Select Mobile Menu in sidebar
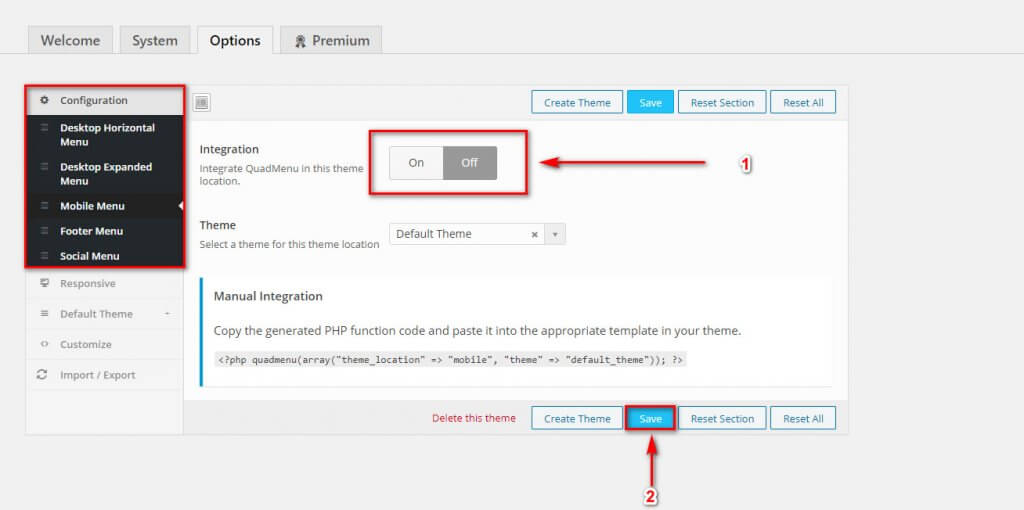Viewport: 1024px width, 510px height. pyautogui.click(x=104, y=206)
